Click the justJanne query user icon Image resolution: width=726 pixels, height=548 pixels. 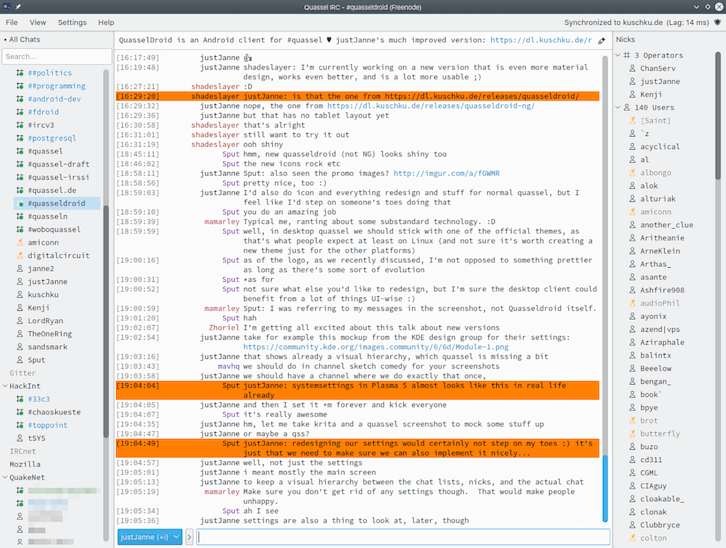[x=20, y=281]
